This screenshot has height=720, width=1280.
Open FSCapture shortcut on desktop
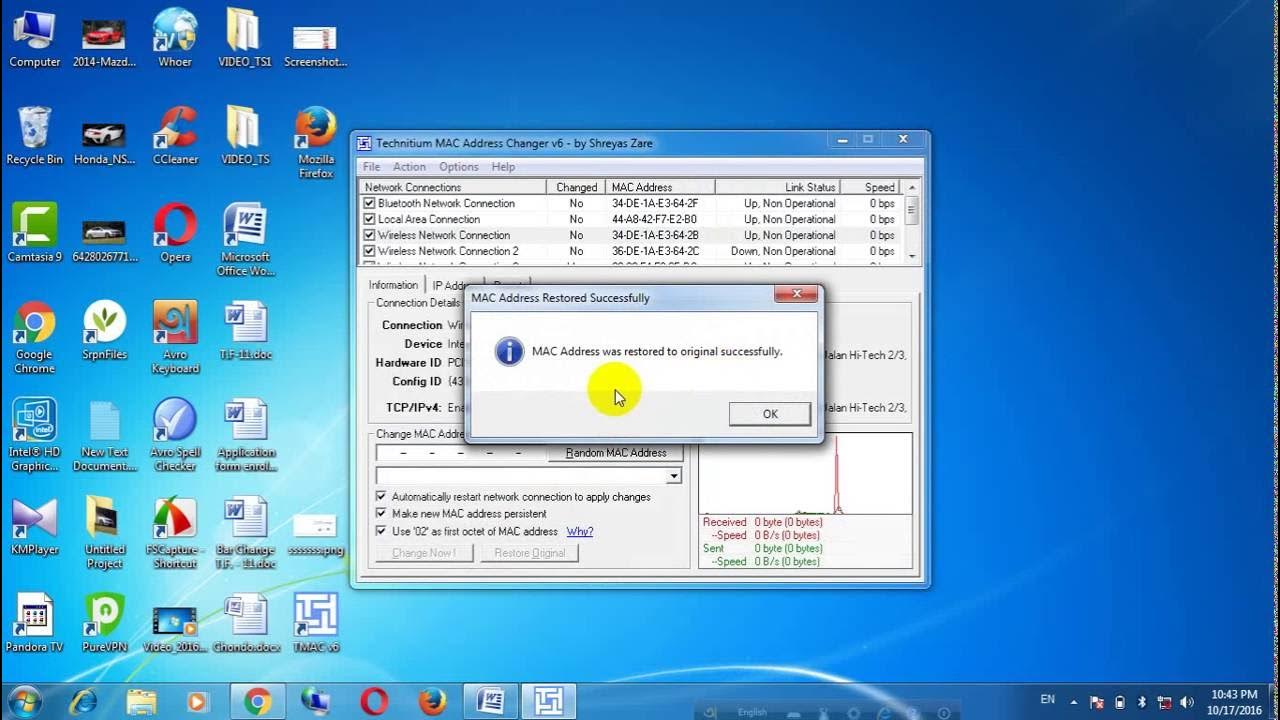coord(175,533)
